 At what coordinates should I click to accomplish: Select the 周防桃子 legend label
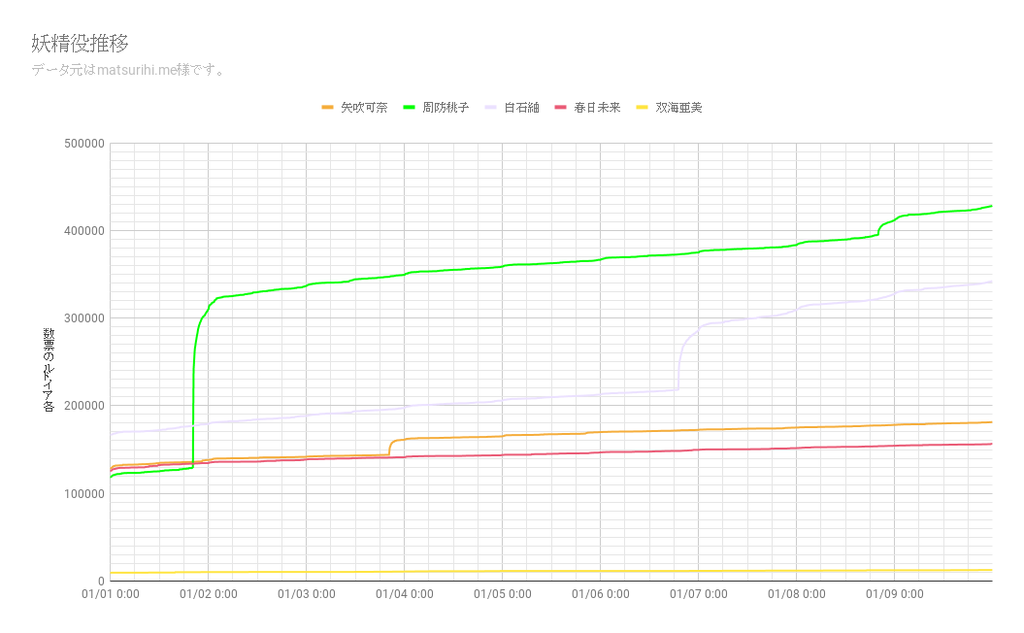tap(445, 108)
